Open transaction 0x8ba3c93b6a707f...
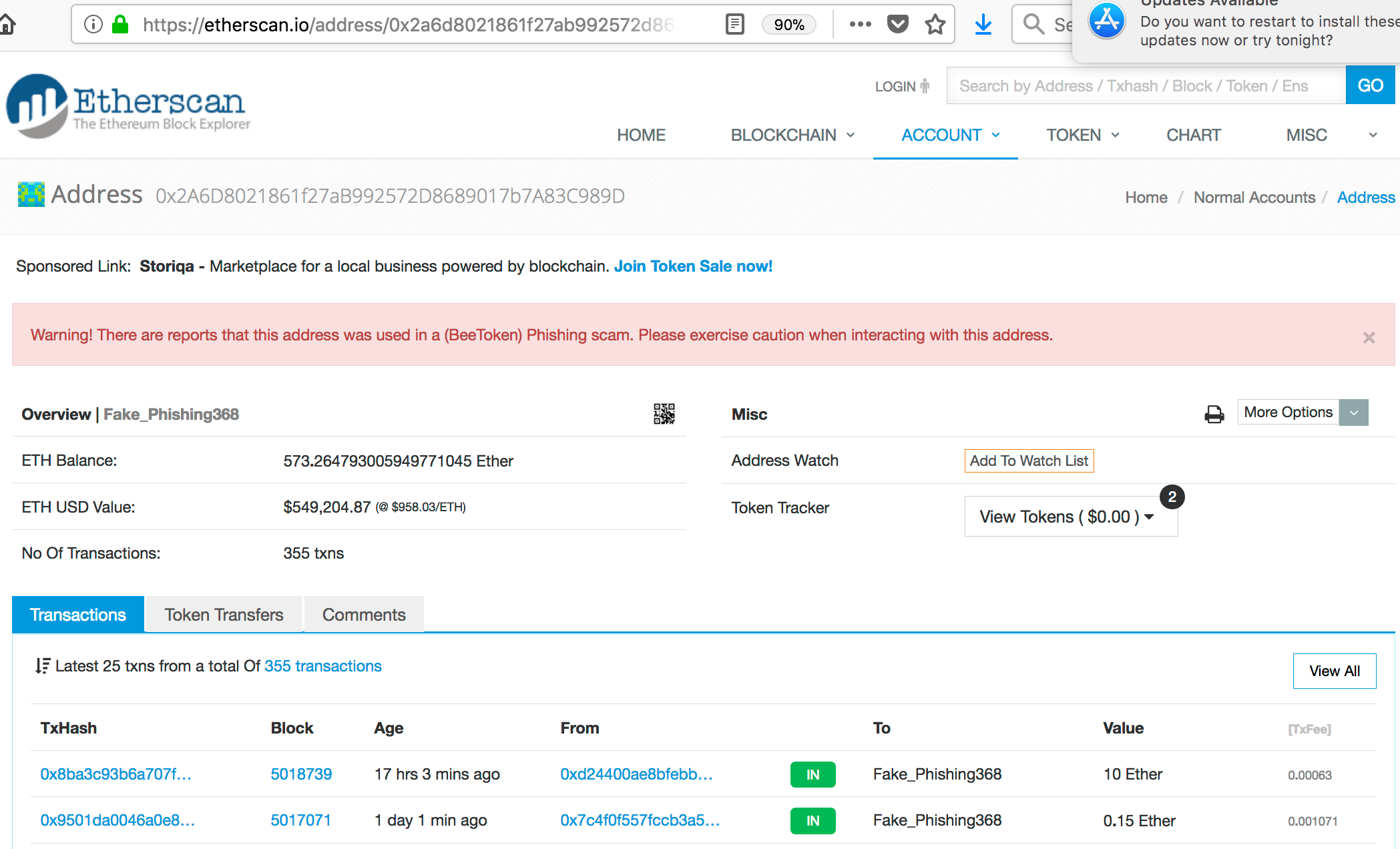Viewport: 1400px width, 849px height. pyautogui.click(x=115, y=774)
